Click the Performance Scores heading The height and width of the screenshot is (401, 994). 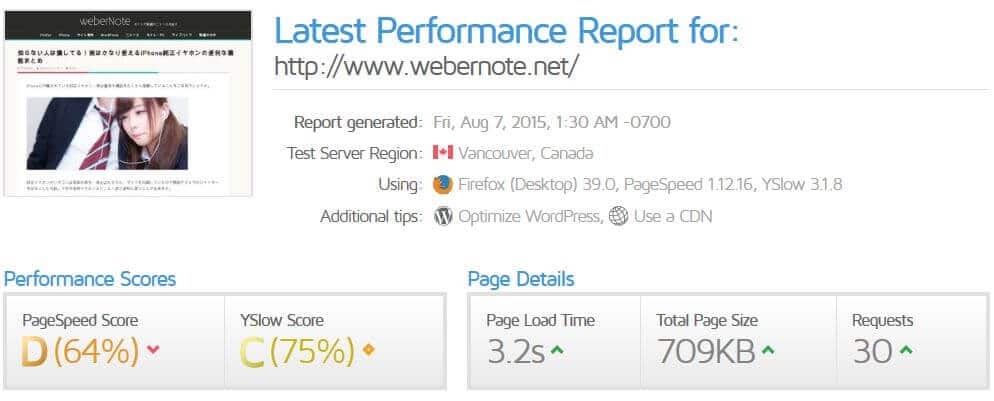90,279
